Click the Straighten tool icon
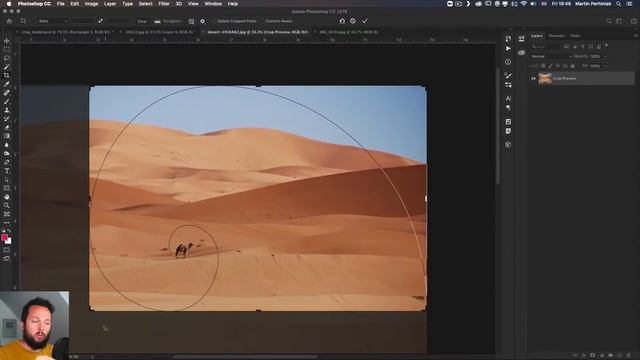640x360 pixels. click(x=157, y=21)
